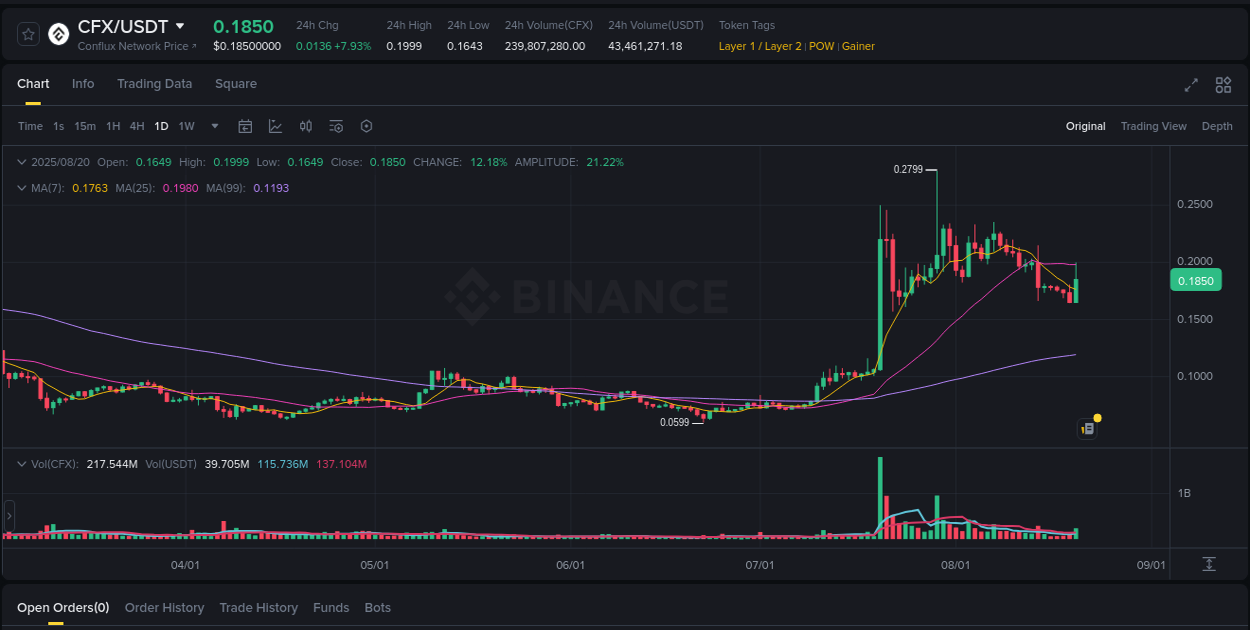1250x630 pixels.
Task: Click the trading panel icon near the yellow dot
Action: (x=1087, y=428)
